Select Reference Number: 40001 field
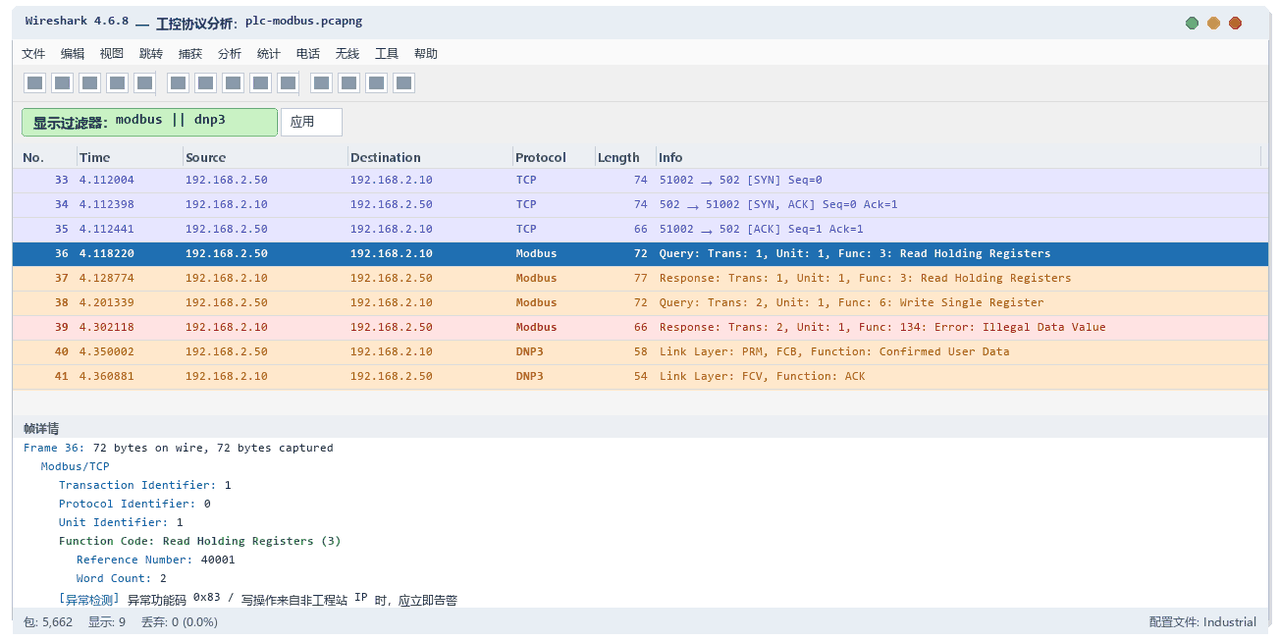Viewport: 1280px width, 641px height. pos(156,560)
